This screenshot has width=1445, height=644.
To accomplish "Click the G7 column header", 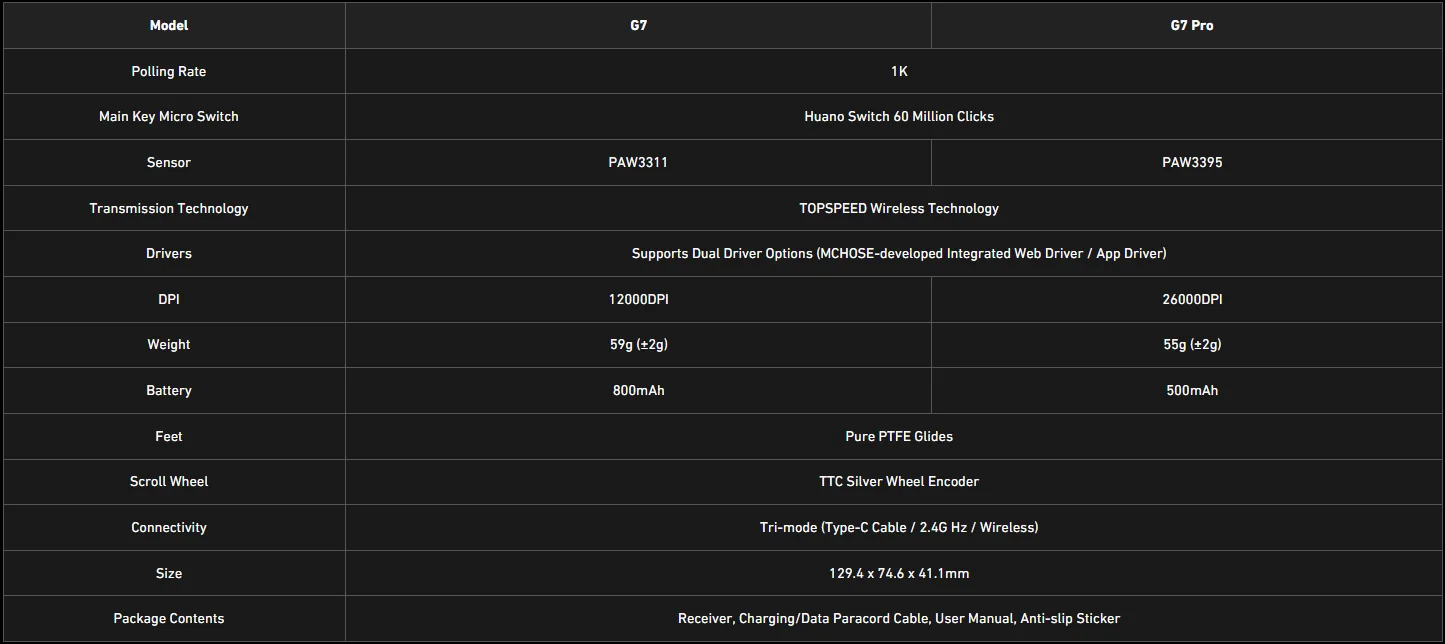I will point(638,25).
